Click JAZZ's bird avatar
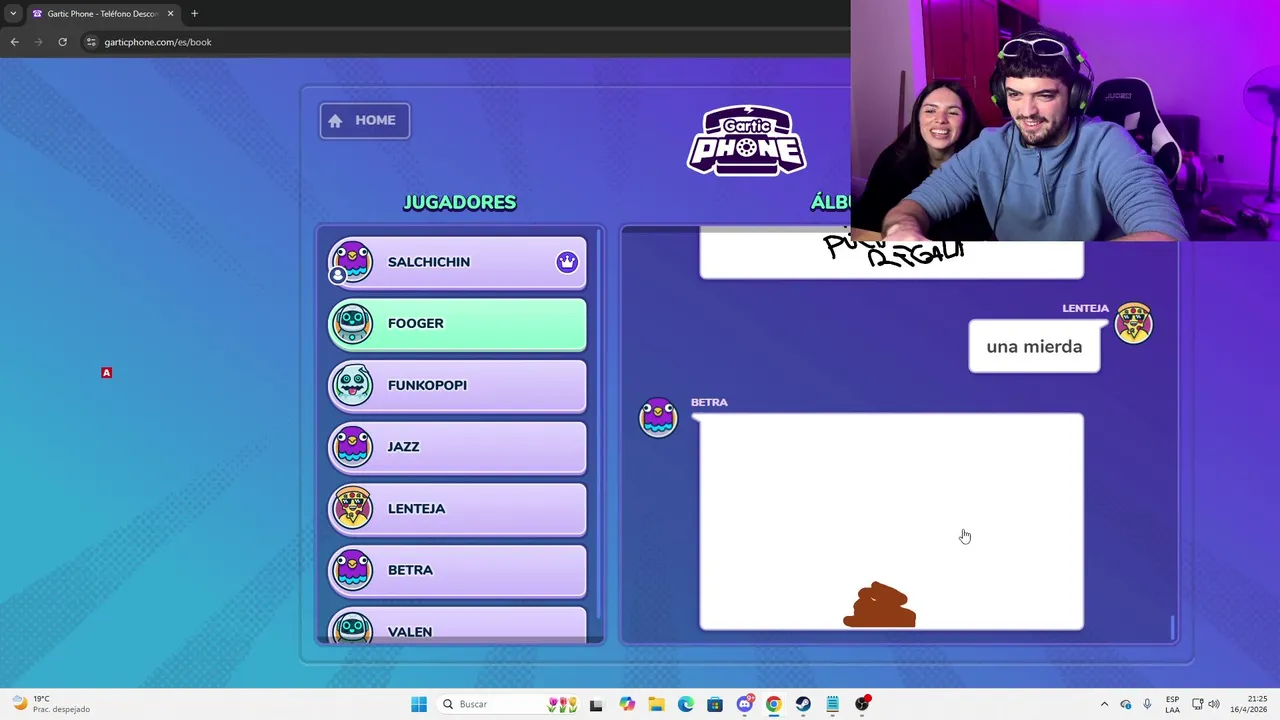 click(352, 447)
